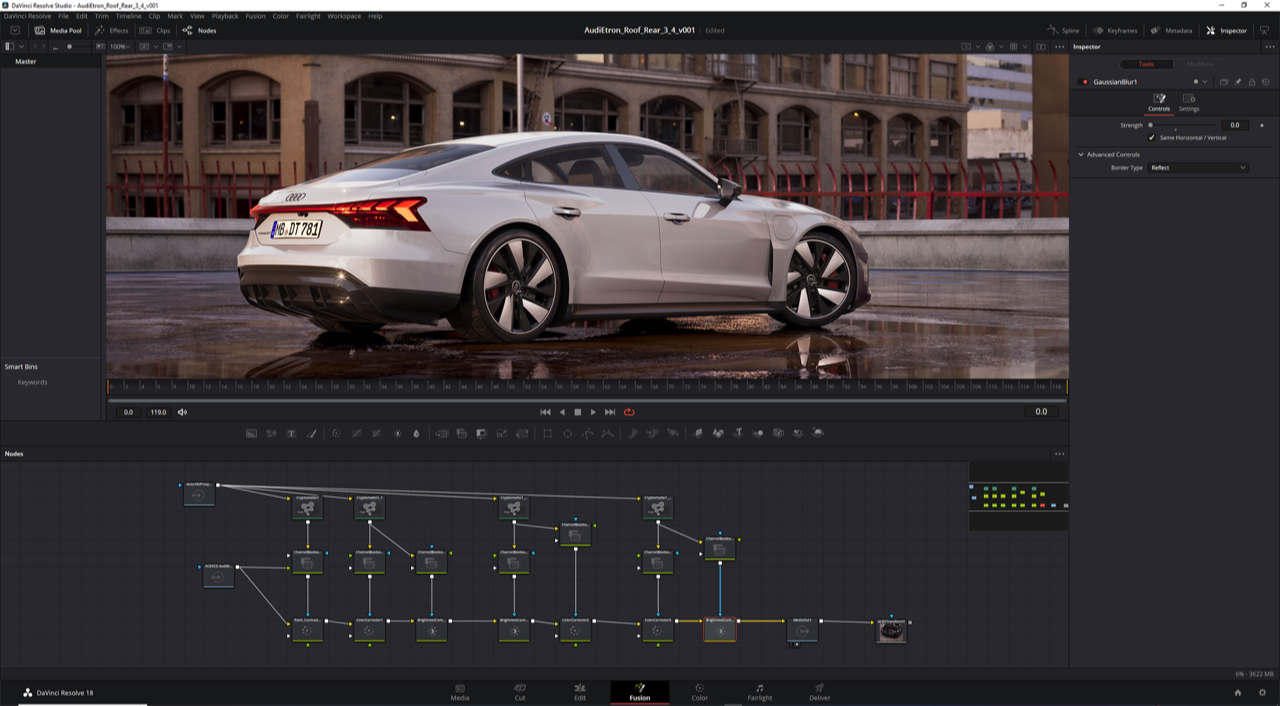Add a Merge node from toolbar
The image size is (1280, 706).
441,433
